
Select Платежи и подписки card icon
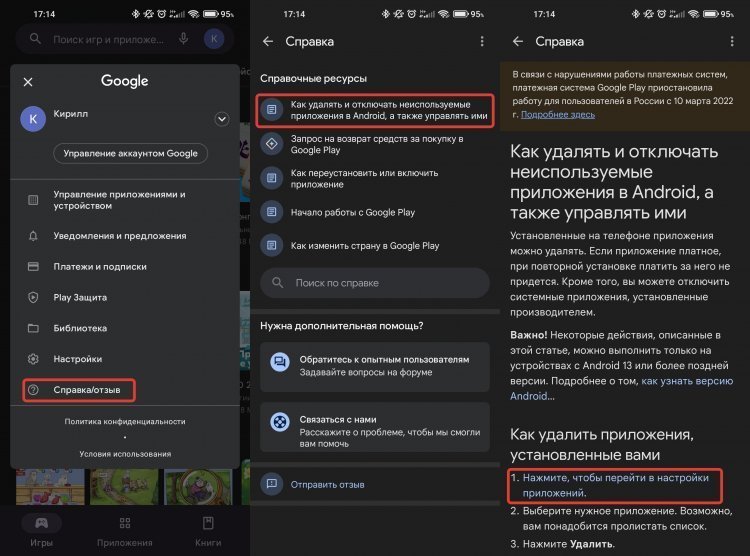(33, 267)
